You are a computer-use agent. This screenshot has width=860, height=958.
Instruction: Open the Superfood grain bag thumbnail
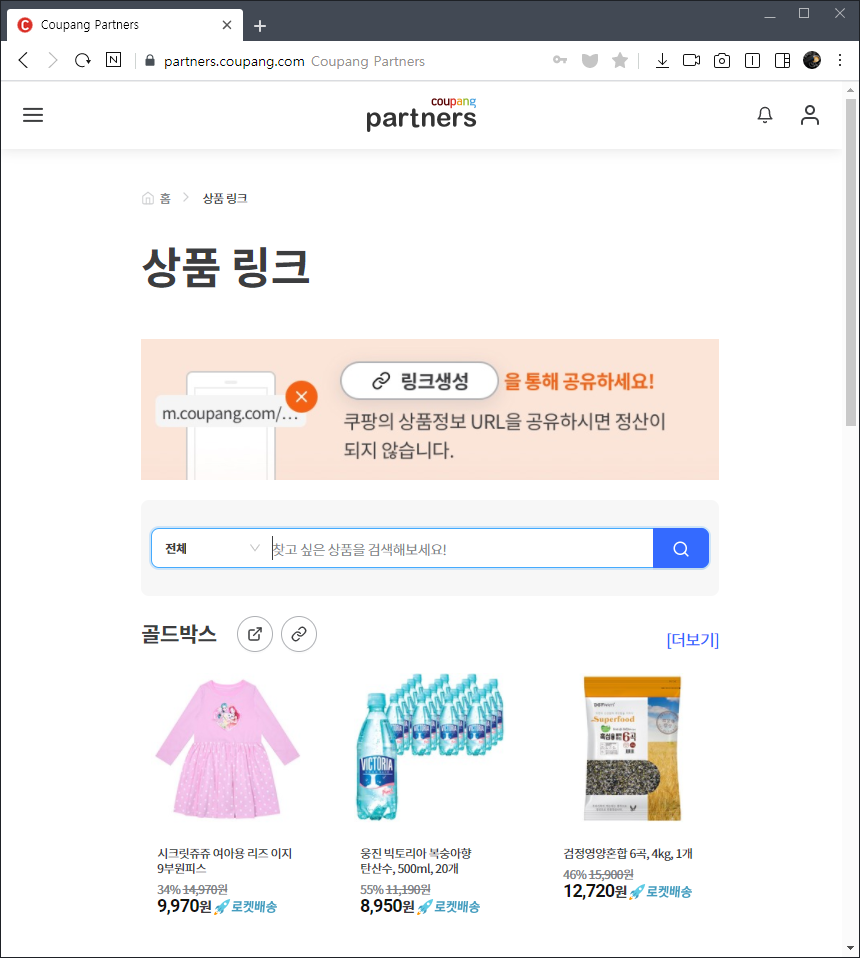[632, 748]
